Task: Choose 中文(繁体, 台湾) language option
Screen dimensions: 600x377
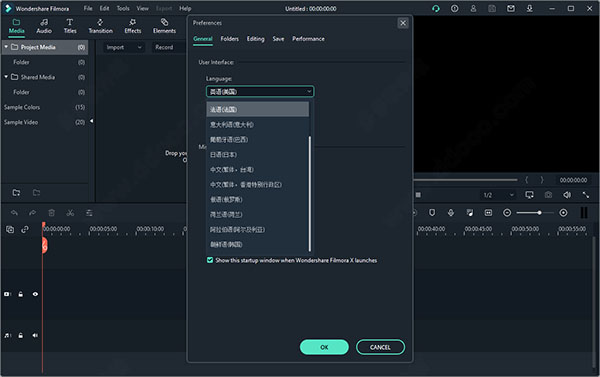Action: (258, 170)
